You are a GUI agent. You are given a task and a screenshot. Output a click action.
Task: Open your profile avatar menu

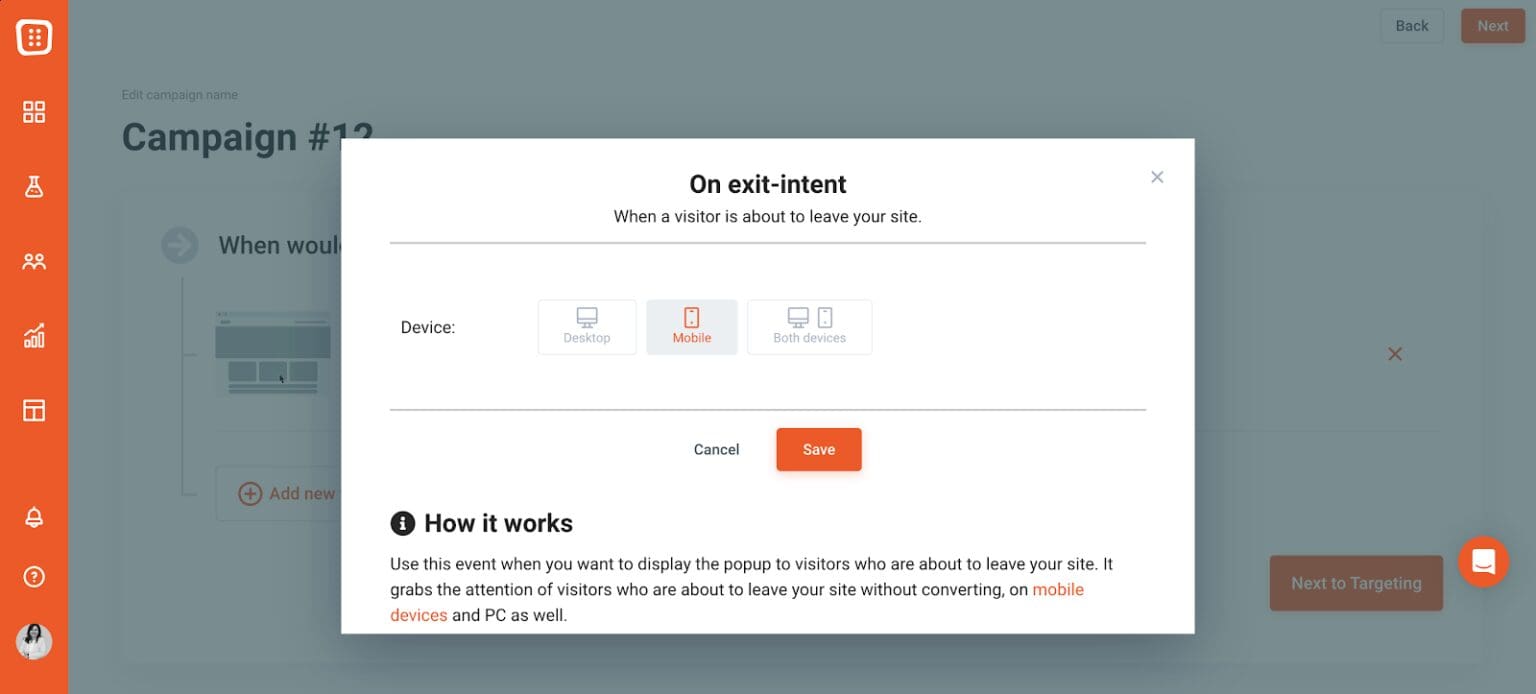[34, 642]
